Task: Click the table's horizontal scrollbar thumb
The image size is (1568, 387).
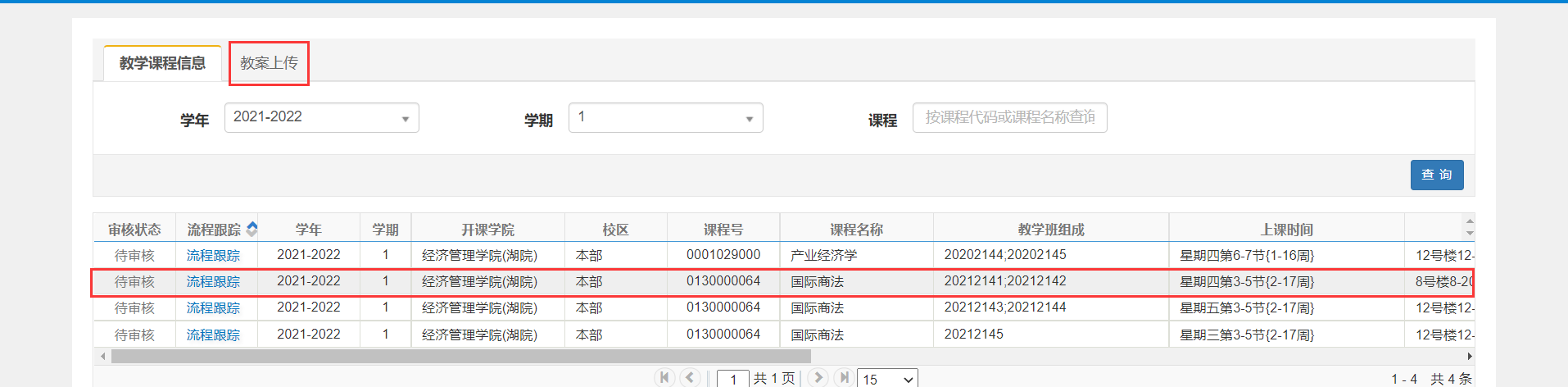Action: point(460,357)
